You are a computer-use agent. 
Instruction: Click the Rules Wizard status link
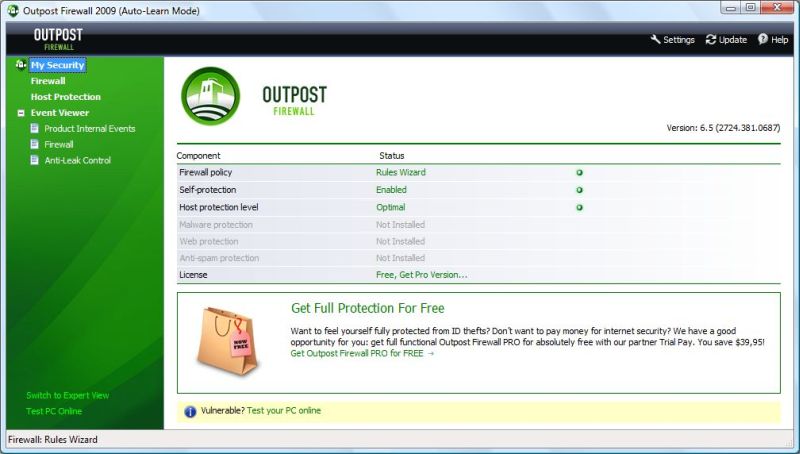[x=401, y=172]
